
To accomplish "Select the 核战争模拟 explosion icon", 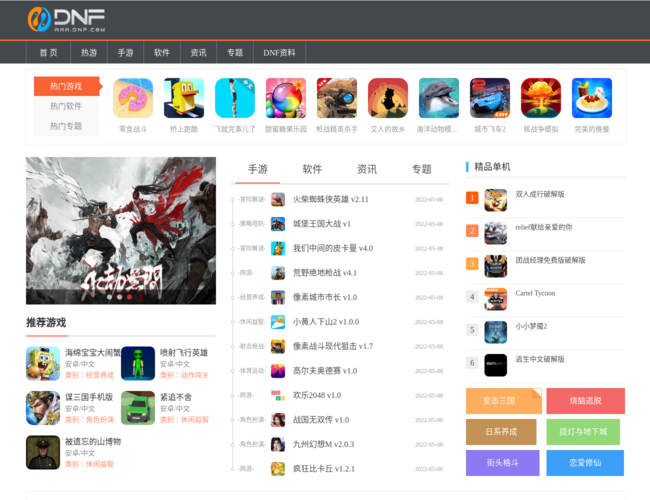I will [540, 98].
